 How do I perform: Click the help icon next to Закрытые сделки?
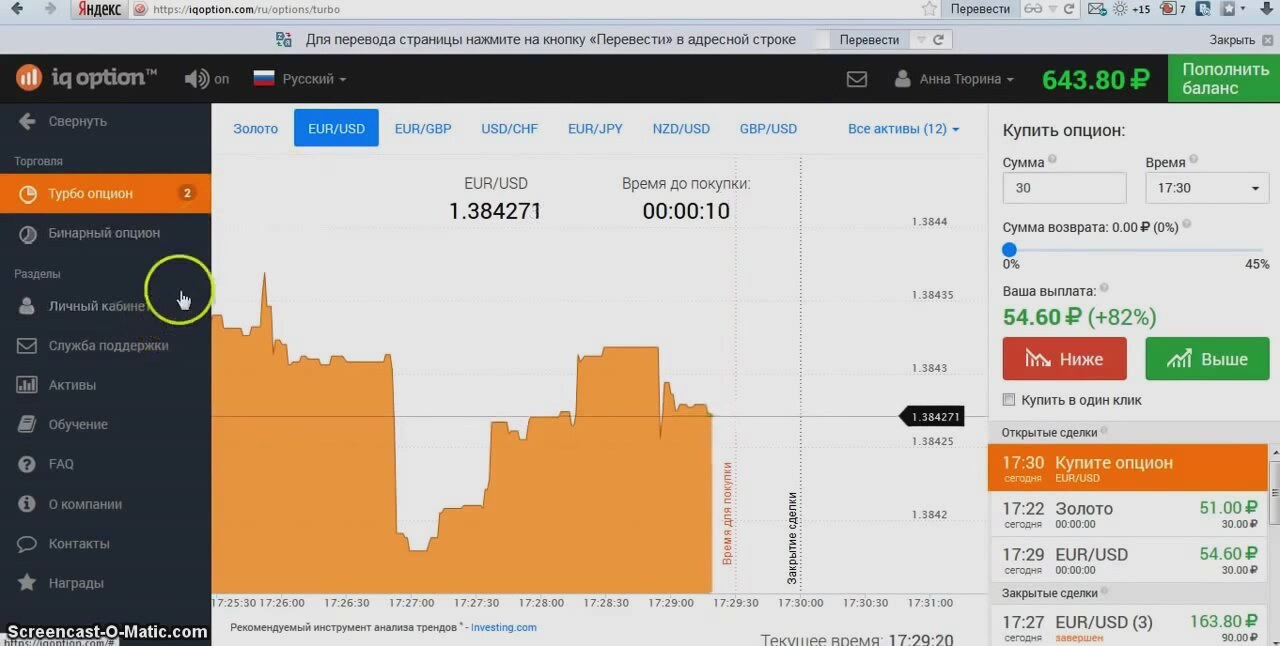tap(1105, 593)
